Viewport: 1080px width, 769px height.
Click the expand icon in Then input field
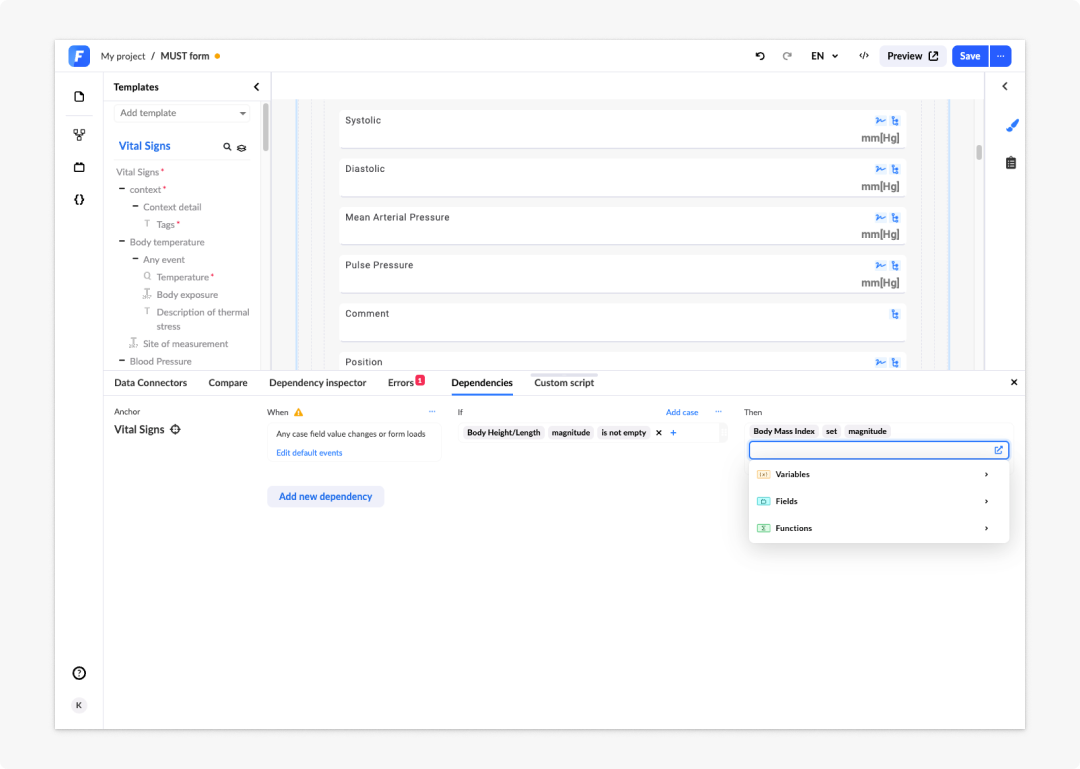[x=998, y=450]
